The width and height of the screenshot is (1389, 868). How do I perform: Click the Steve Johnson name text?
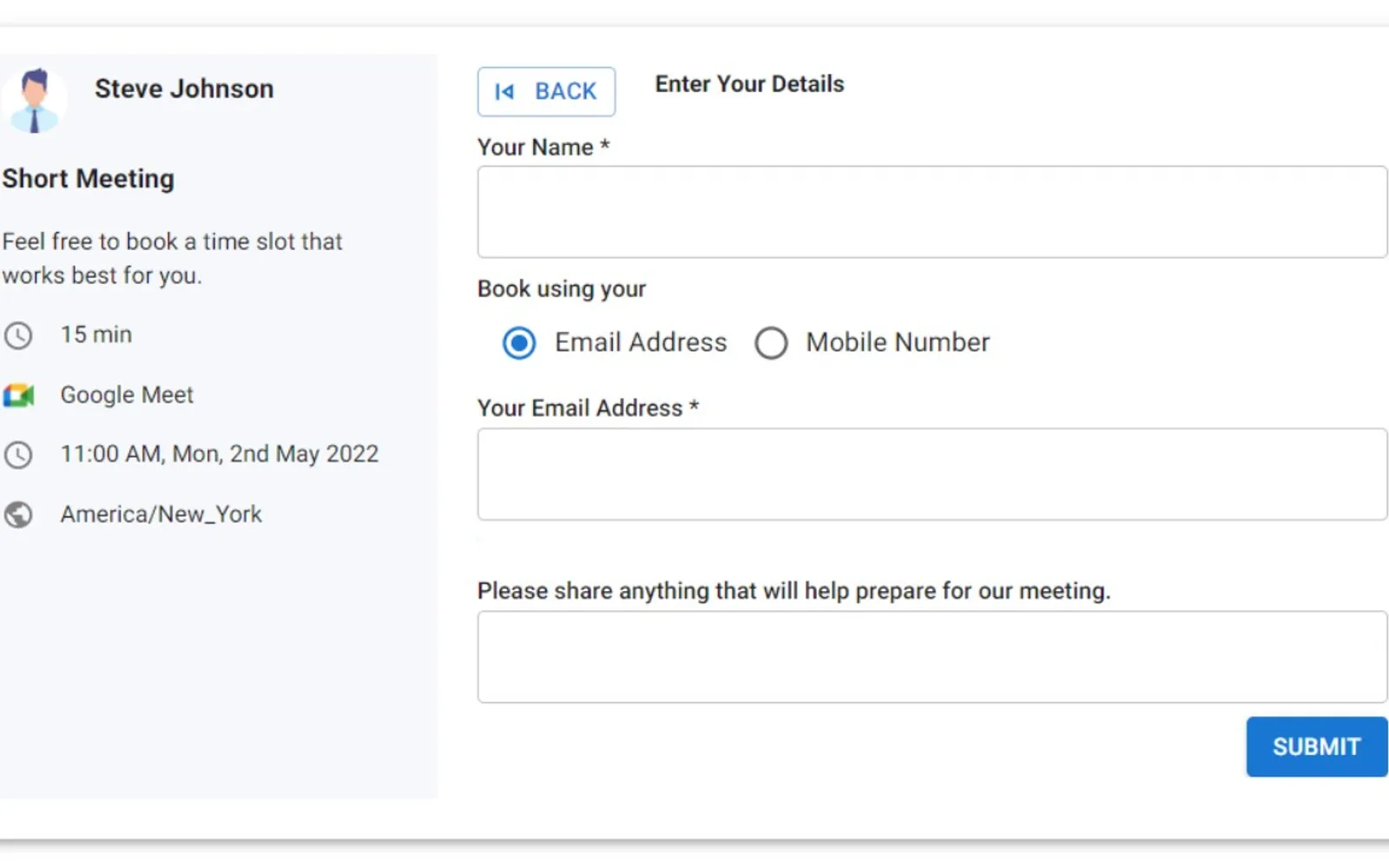click(184, 89)
